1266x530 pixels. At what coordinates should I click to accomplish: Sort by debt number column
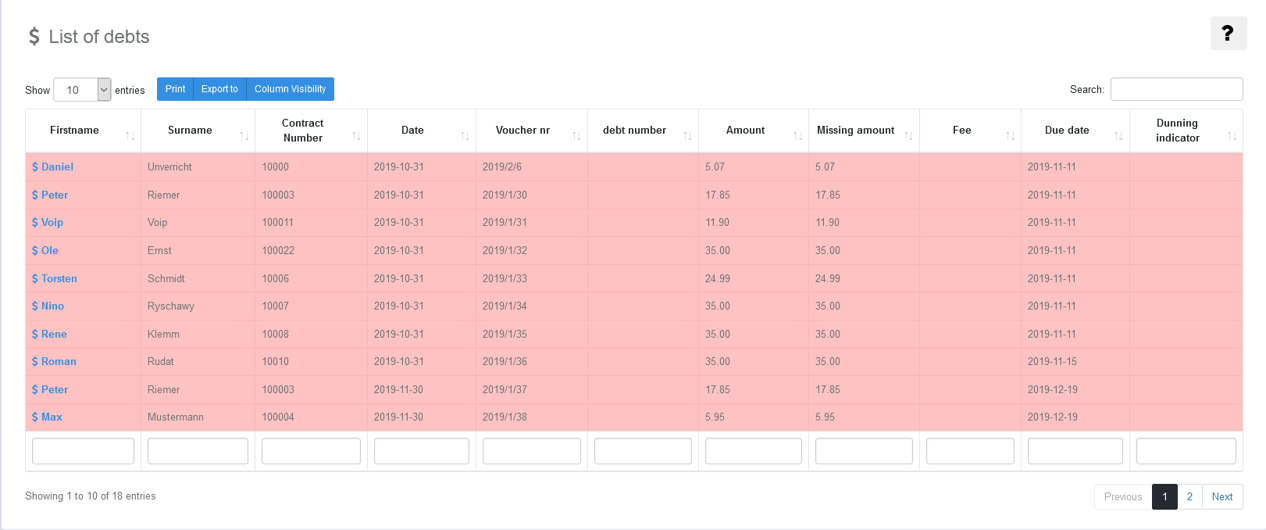pos(643,131)
